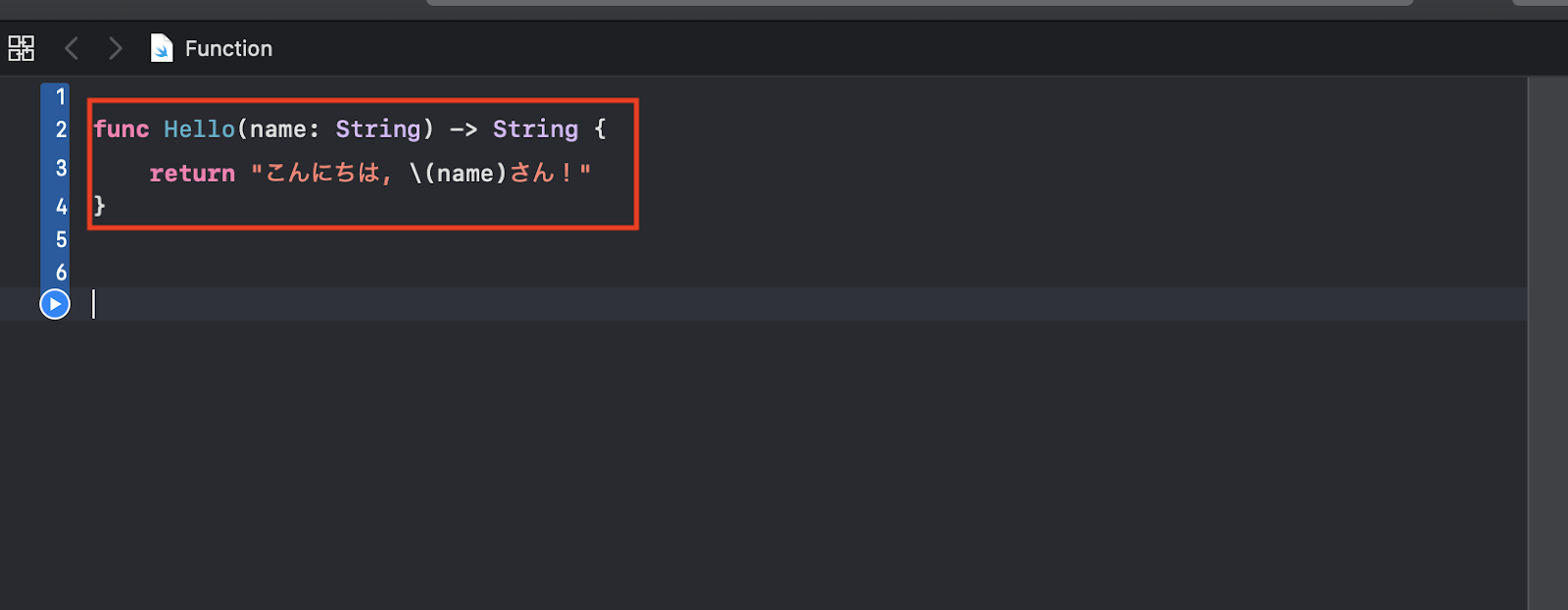Click the return keyword
The width and height of the screenshot is (1568, 610).
[192, 174]
